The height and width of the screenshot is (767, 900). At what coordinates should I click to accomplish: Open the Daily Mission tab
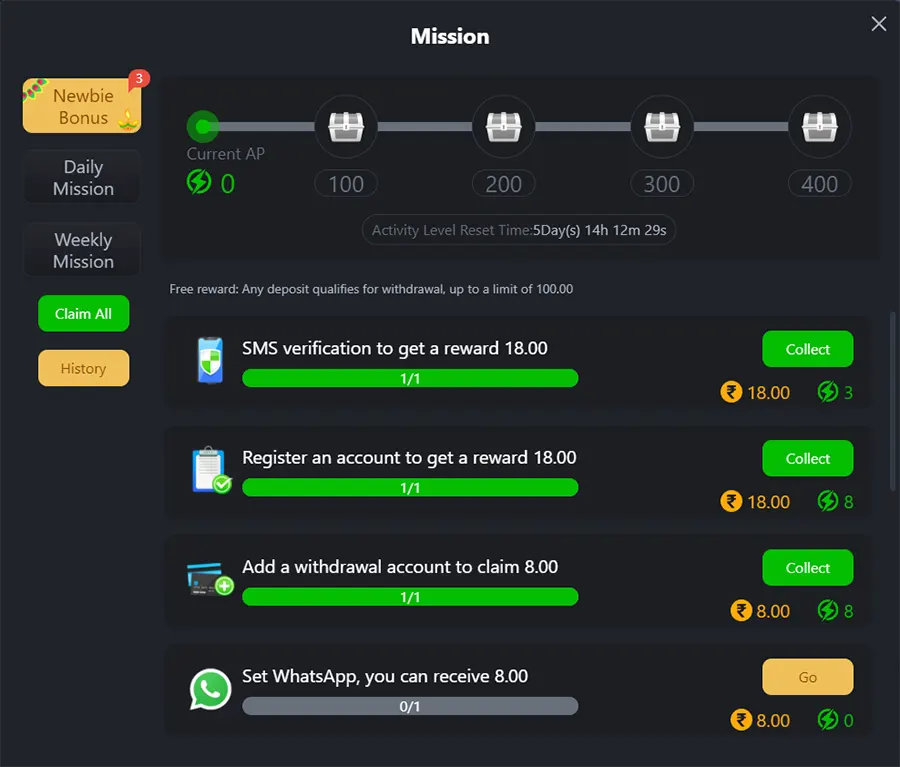[x=82, y=178]
